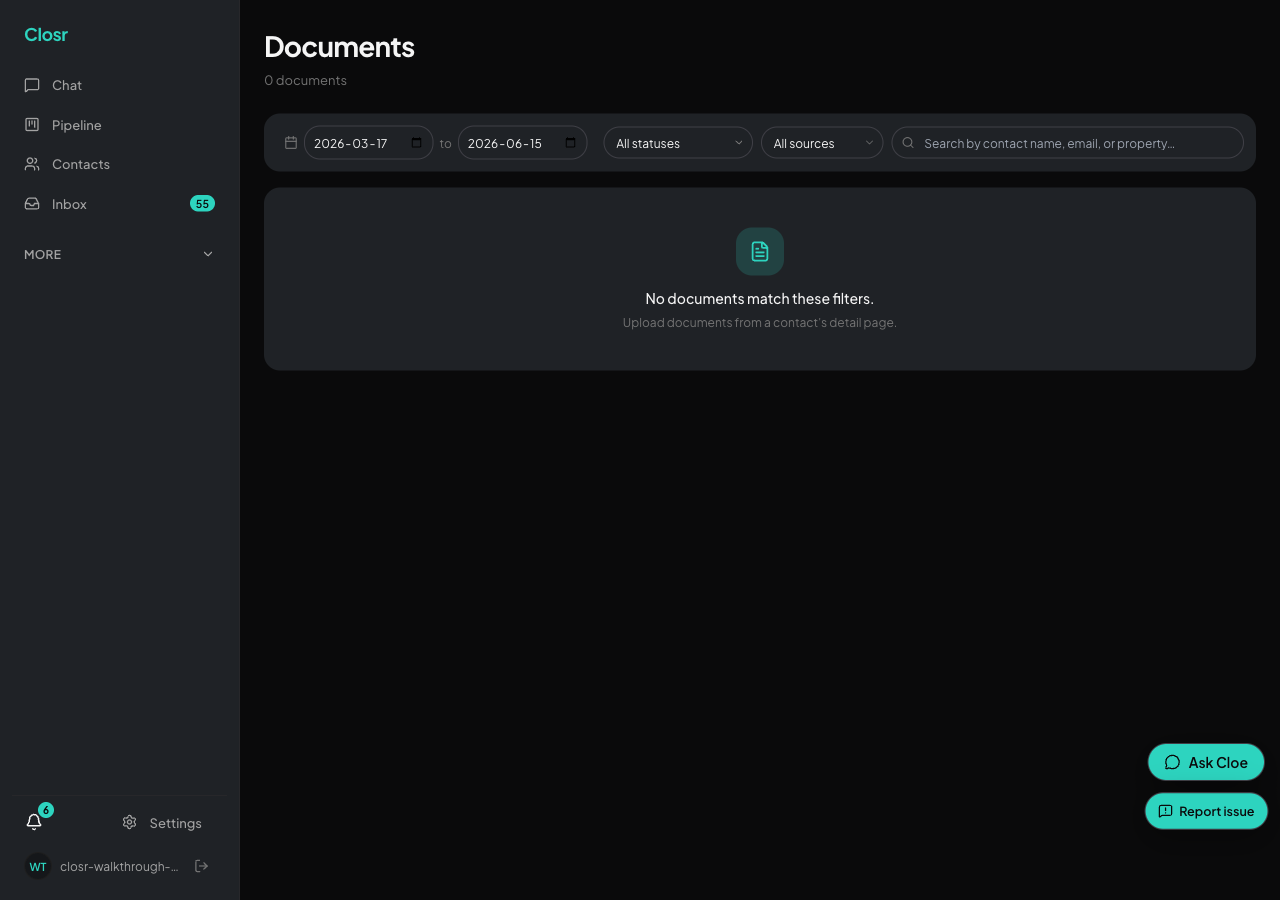Open Chat from the sidebar
Screen dimensions: 1280x900
[119, 85]
